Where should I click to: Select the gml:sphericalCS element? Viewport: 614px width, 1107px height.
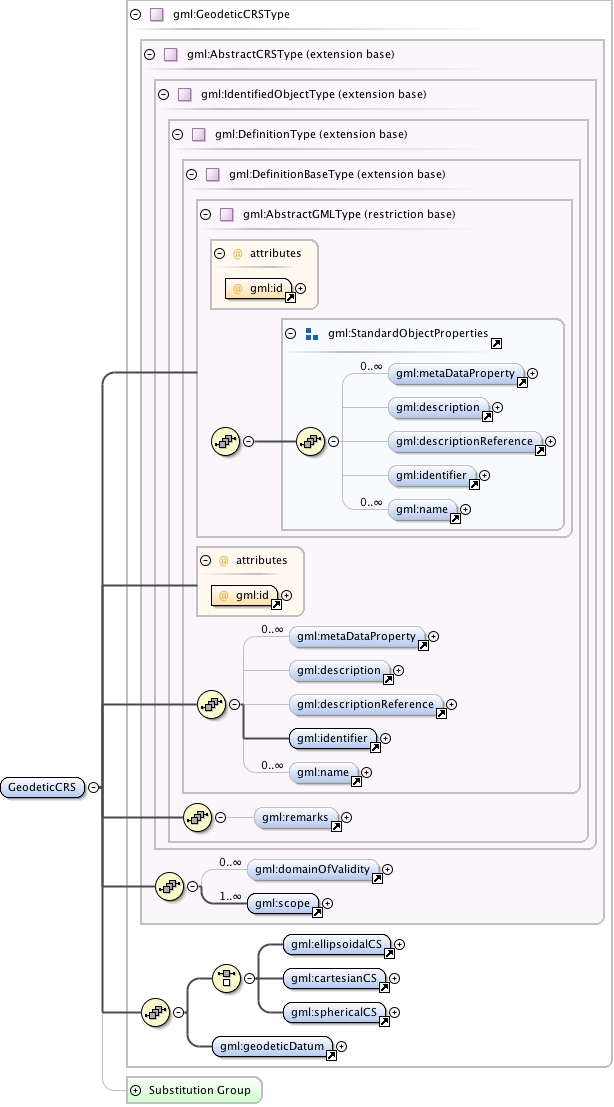(x=335, y=1012)
